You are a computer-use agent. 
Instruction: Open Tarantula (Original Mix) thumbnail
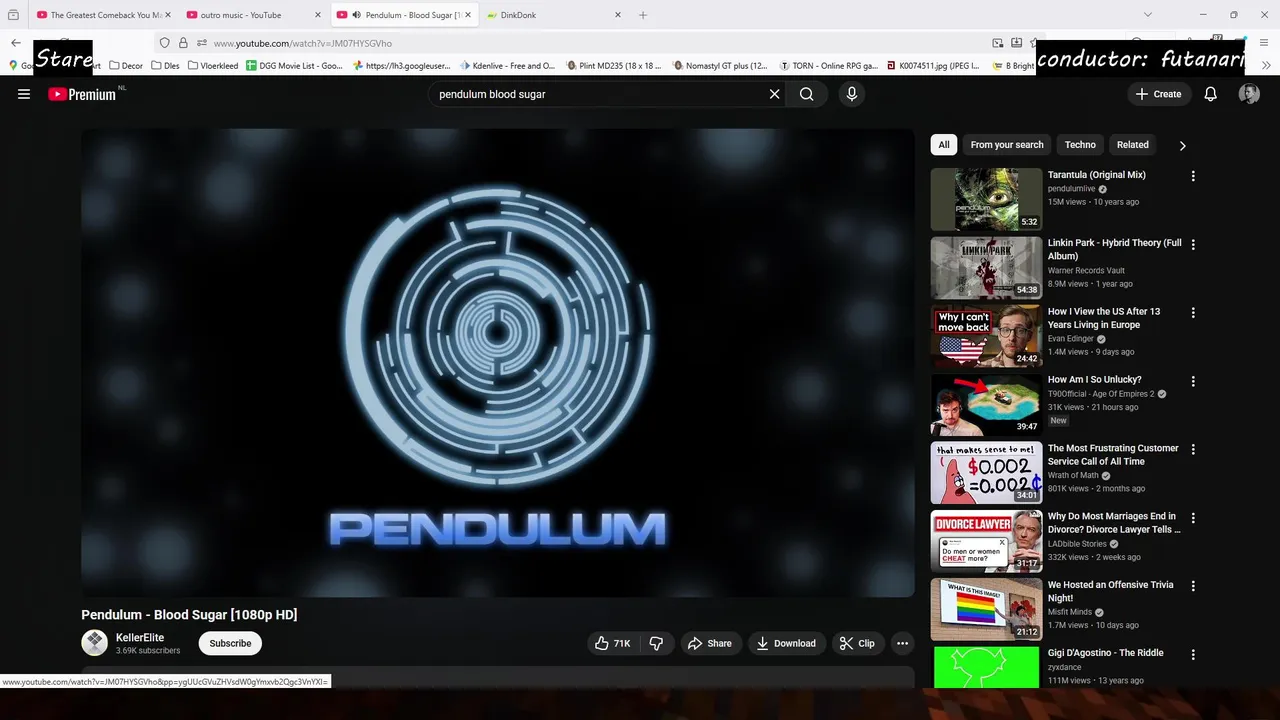(x=986, y=199)
